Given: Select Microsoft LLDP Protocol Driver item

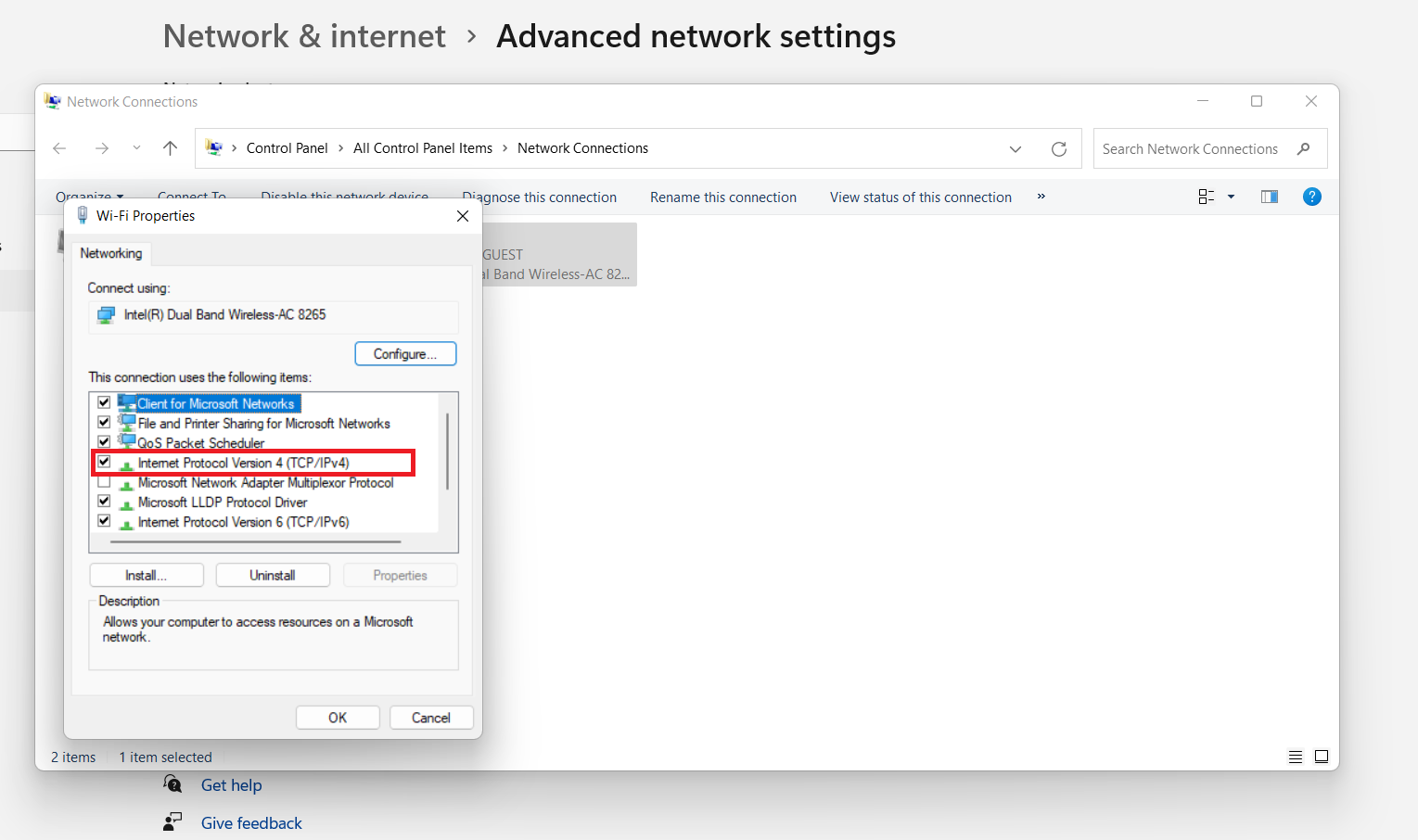Looking at the screenshot, I should click(223, 503).
